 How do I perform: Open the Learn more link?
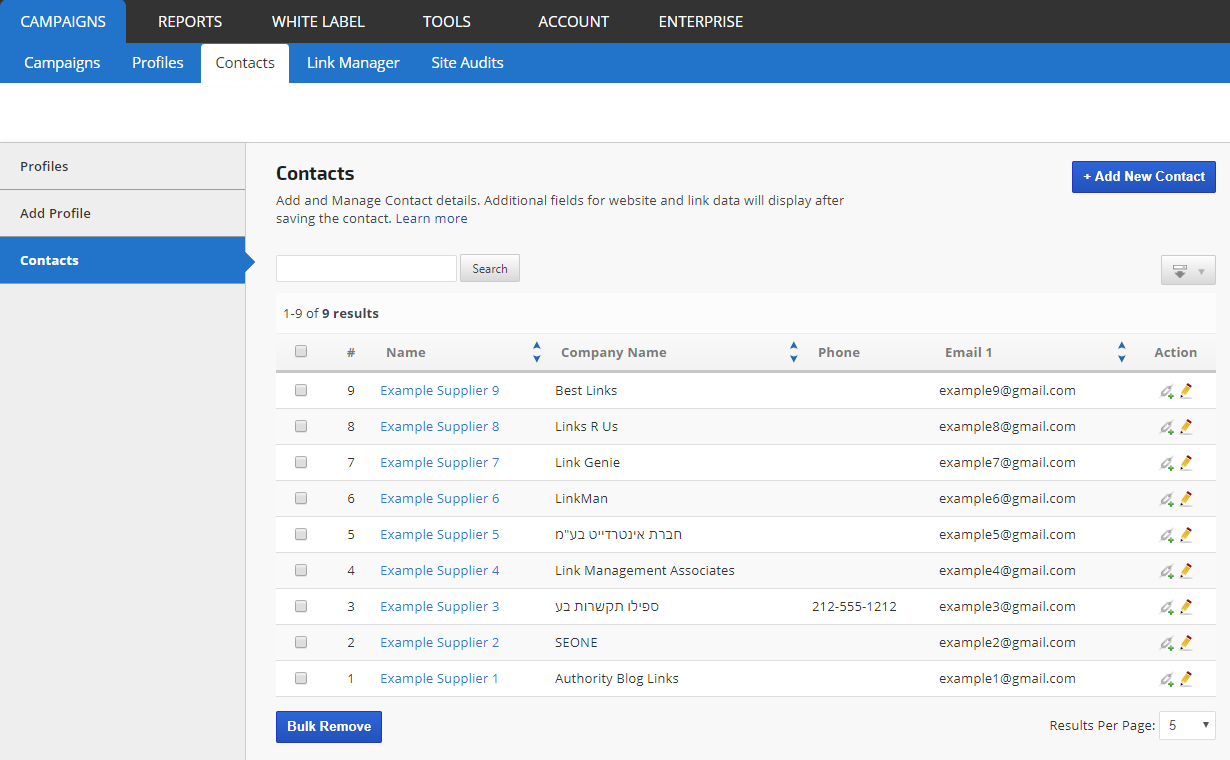431,219
